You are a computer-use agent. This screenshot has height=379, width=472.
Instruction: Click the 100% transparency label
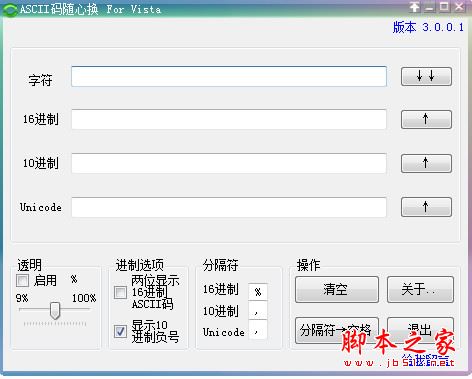click(x=84, y=298)
